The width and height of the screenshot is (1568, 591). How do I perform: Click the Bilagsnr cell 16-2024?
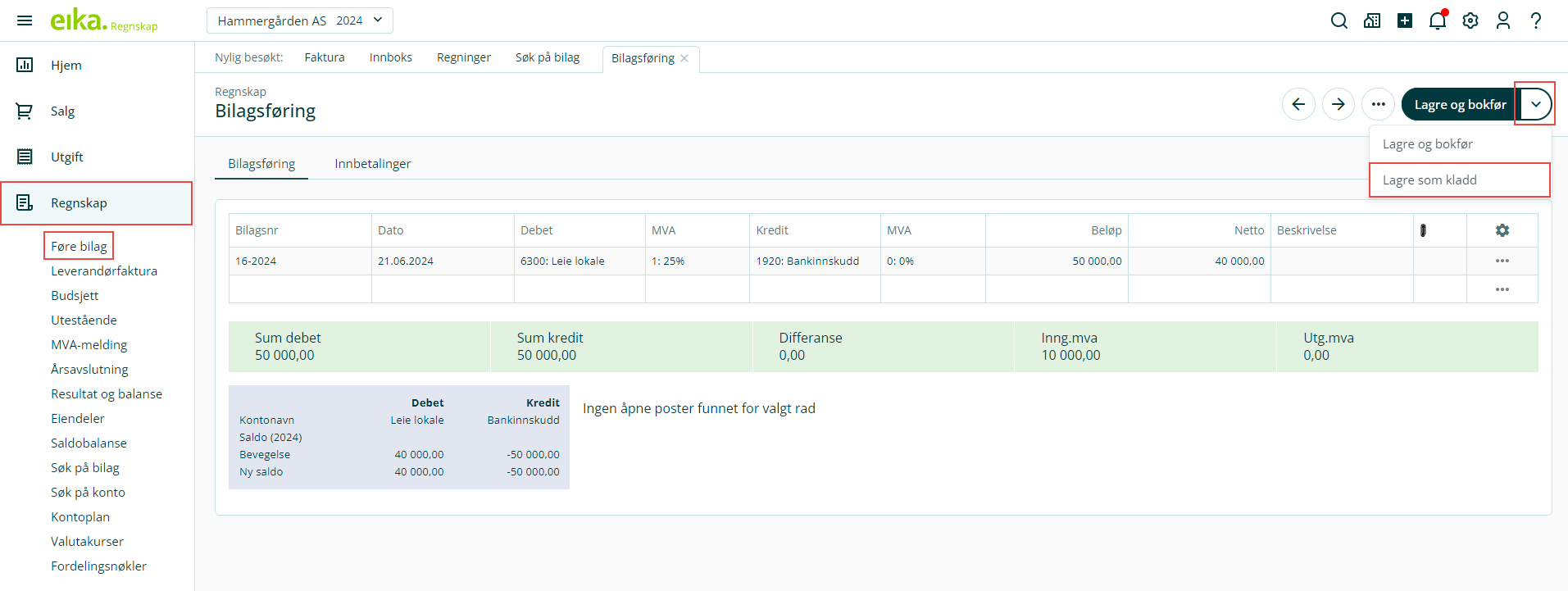click(x=300, y=261)
